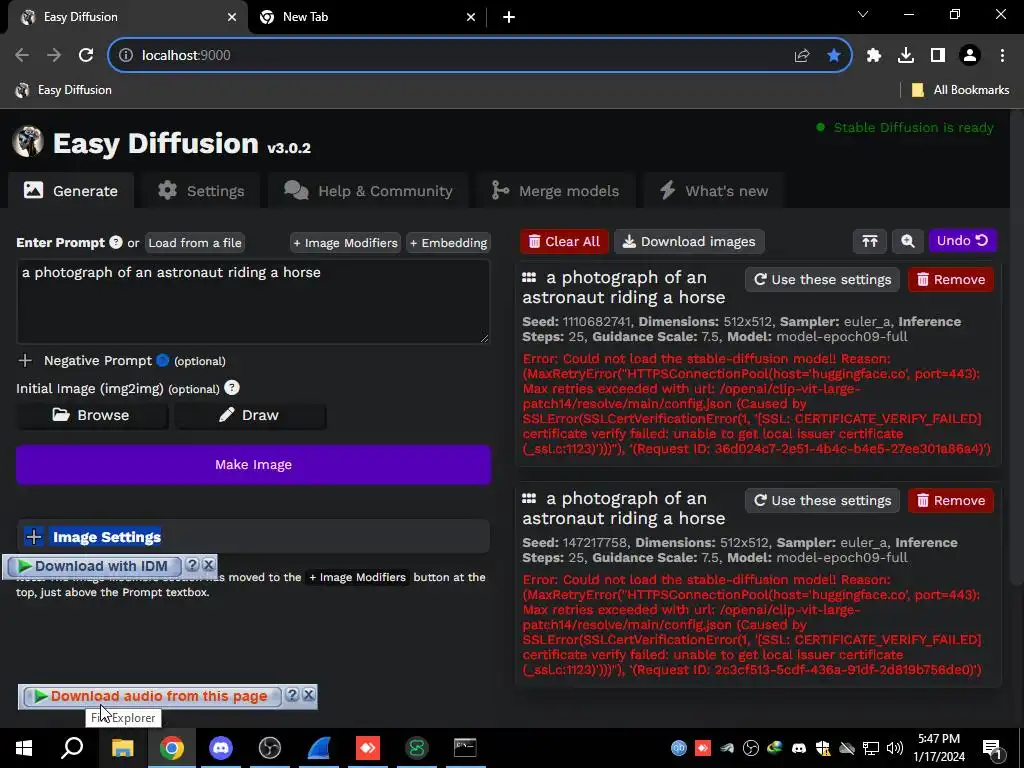Click the share page icon in address bar

pyautogui.click(x=802, y=56)
